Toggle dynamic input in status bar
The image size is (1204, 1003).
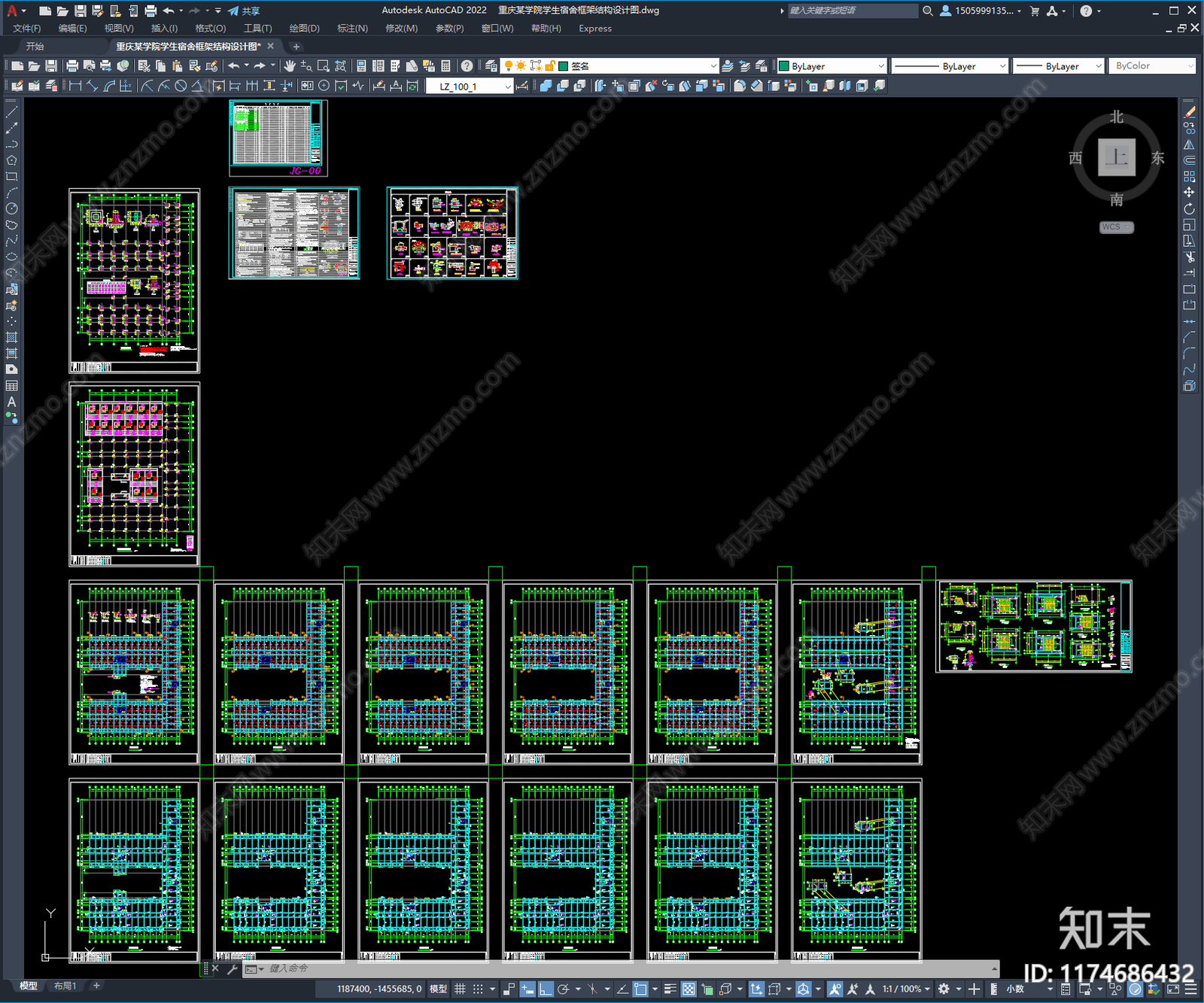[528, 989]
